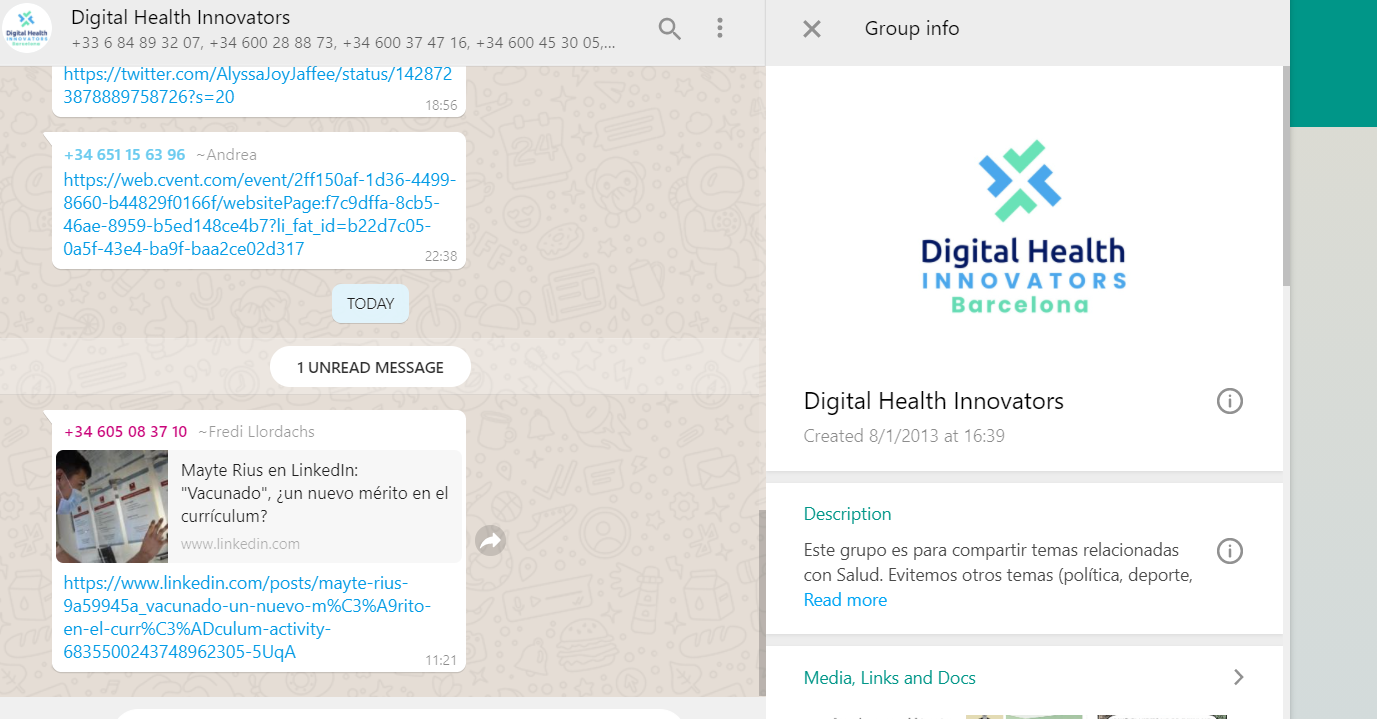Click phone number +34 605 08 37 10

(x=125, y=432)
